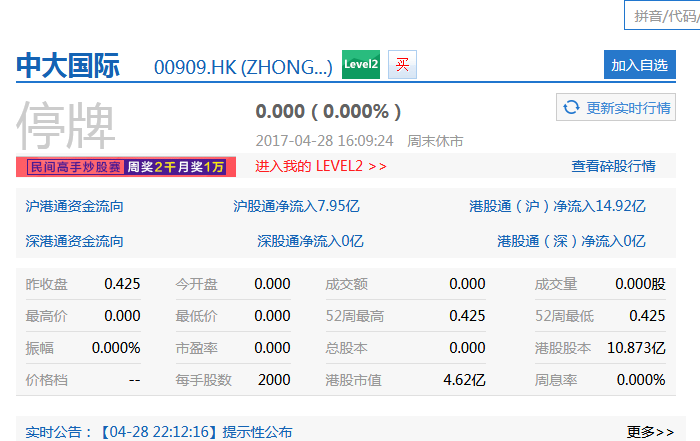700x441 pixels.
Task: Click 每手股数 value 2000
Action: coord(274,380)
